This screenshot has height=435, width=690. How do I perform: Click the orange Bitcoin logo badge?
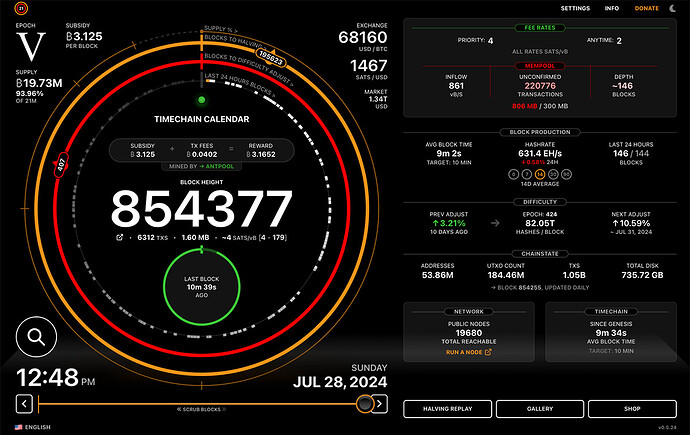tap(20, 8)
